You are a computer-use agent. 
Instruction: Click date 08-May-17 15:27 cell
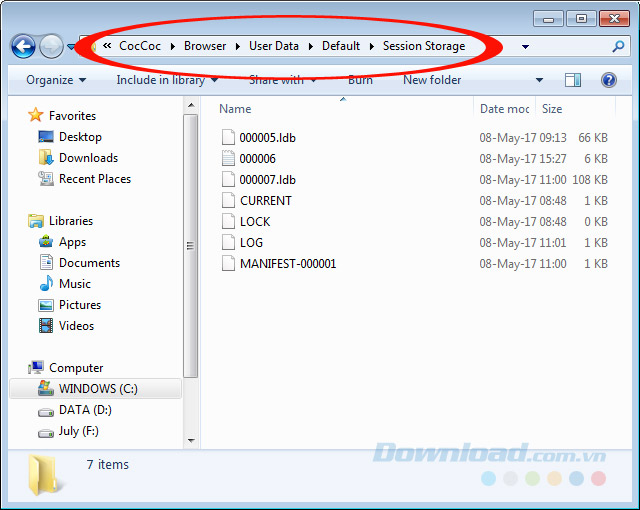523,158
